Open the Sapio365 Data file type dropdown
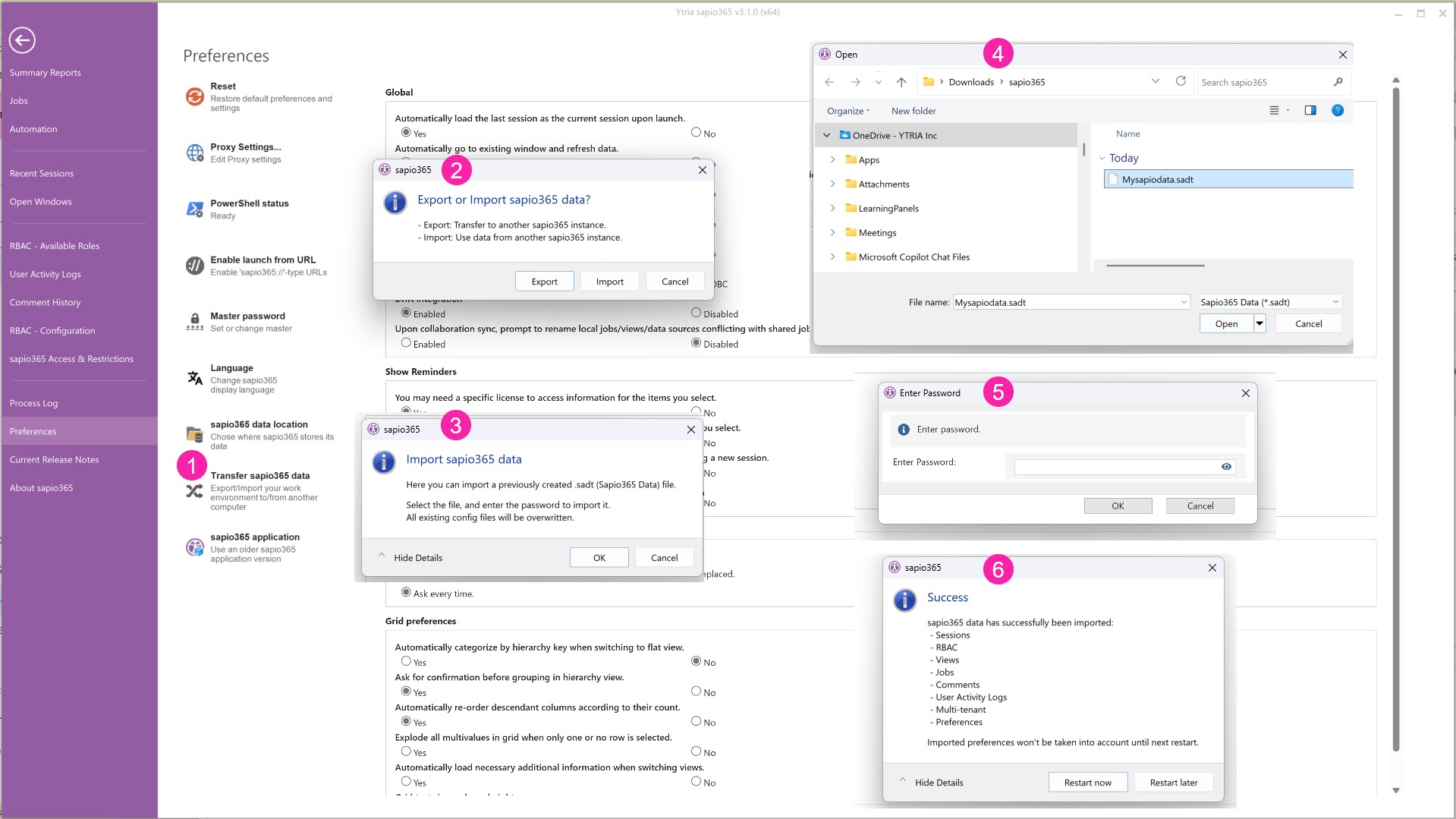Viewport: 1456px width, 819px height. pyautogui.click(x=1269, y=302)
